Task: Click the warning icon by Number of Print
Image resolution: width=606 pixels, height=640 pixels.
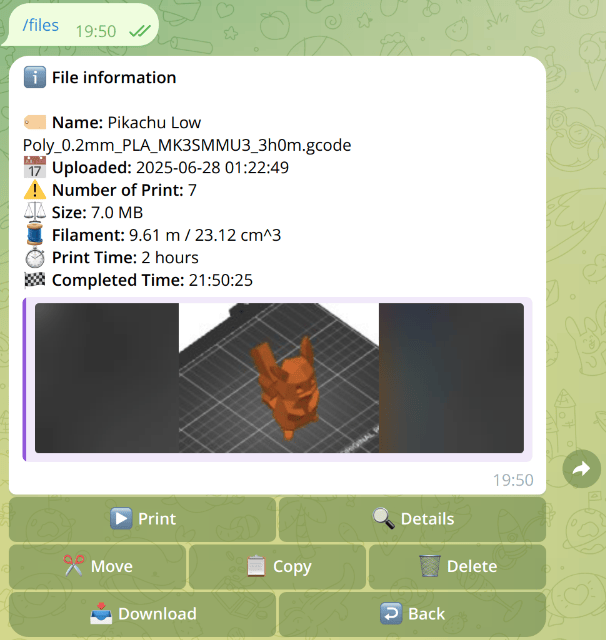Action: pos(35,190)
